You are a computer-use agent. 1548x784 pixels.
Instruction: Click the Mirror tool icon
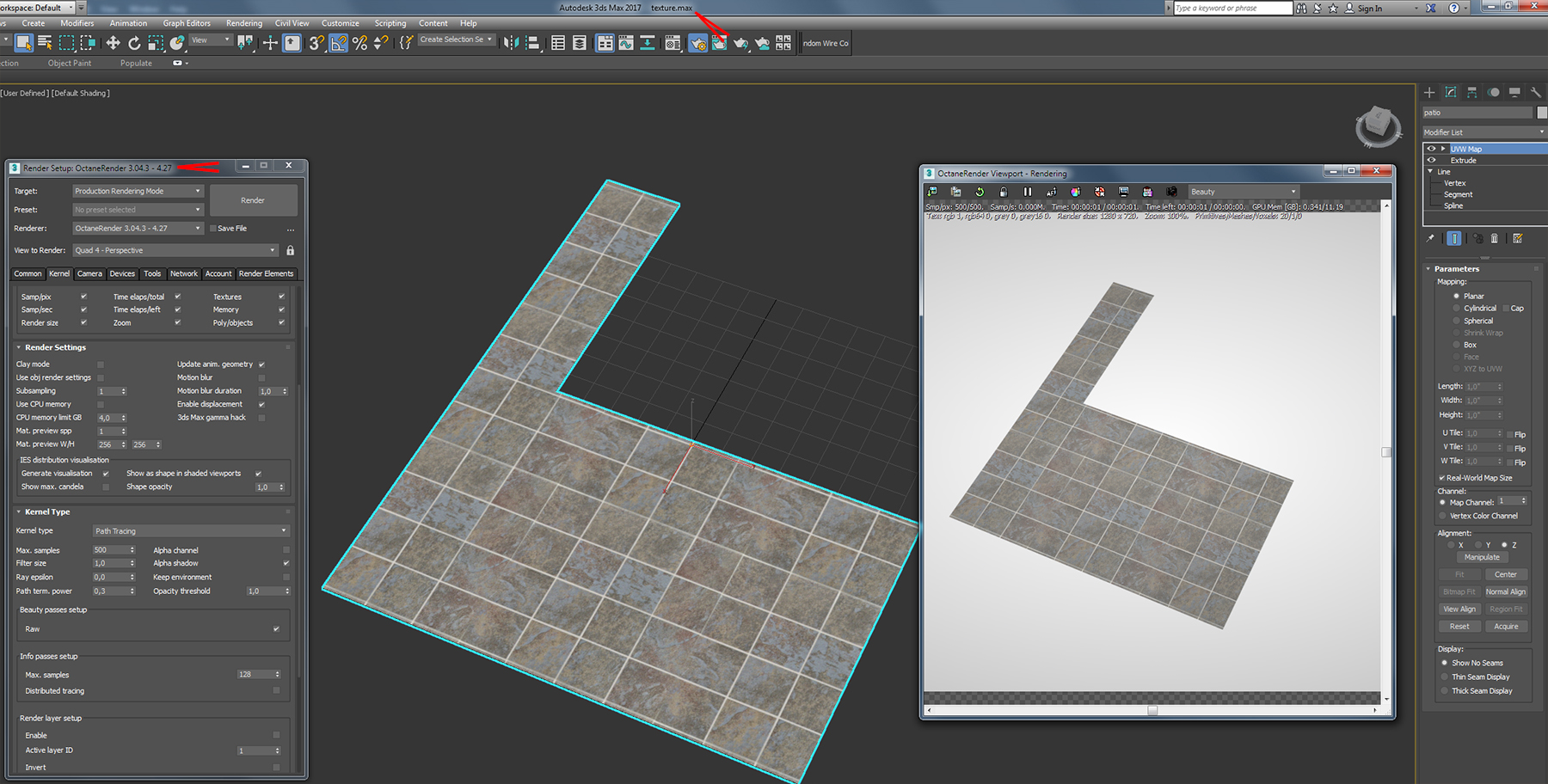(511, 43)
